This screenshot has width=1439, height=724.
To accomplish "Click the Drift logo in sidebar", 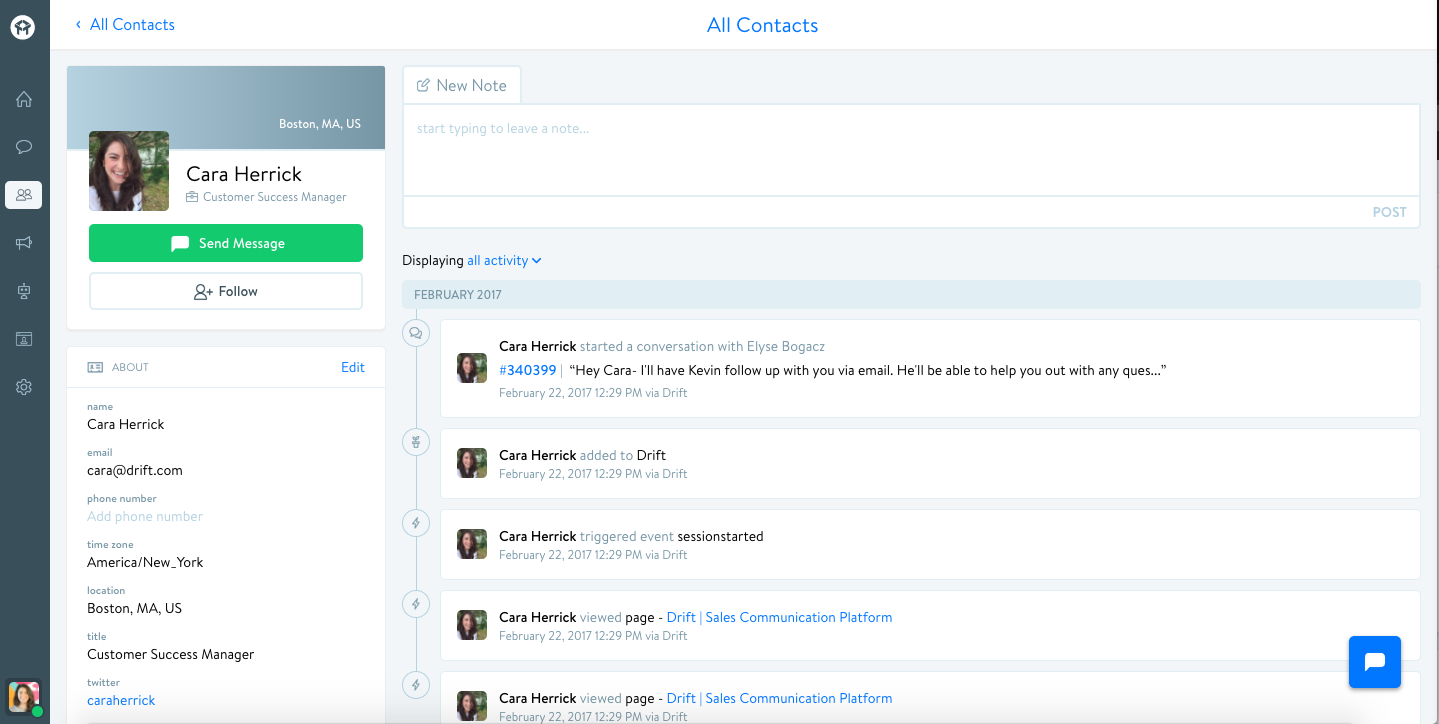I will click(23, 27).
